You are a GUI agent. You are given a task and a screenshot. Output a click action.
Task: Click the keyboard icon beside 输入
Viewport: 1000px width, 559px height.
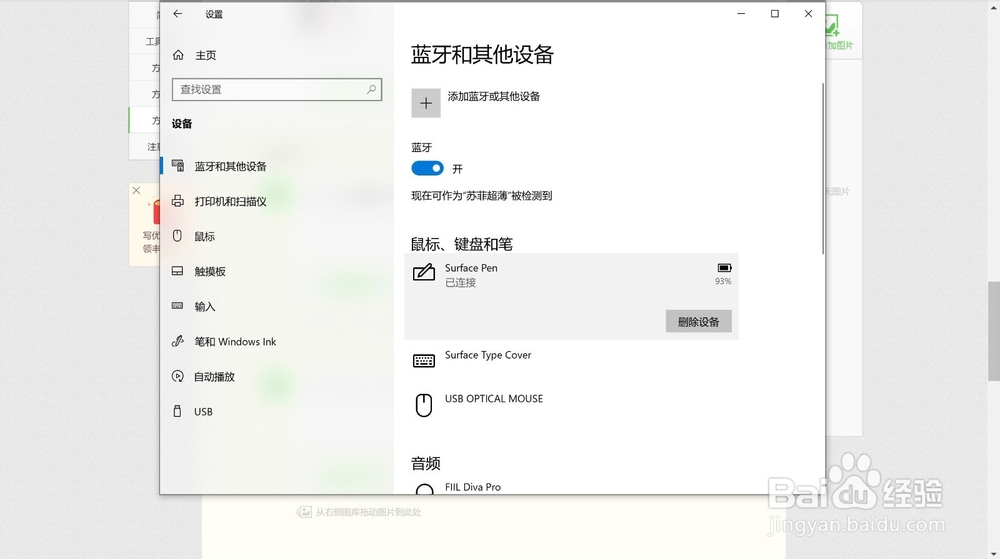177,306
